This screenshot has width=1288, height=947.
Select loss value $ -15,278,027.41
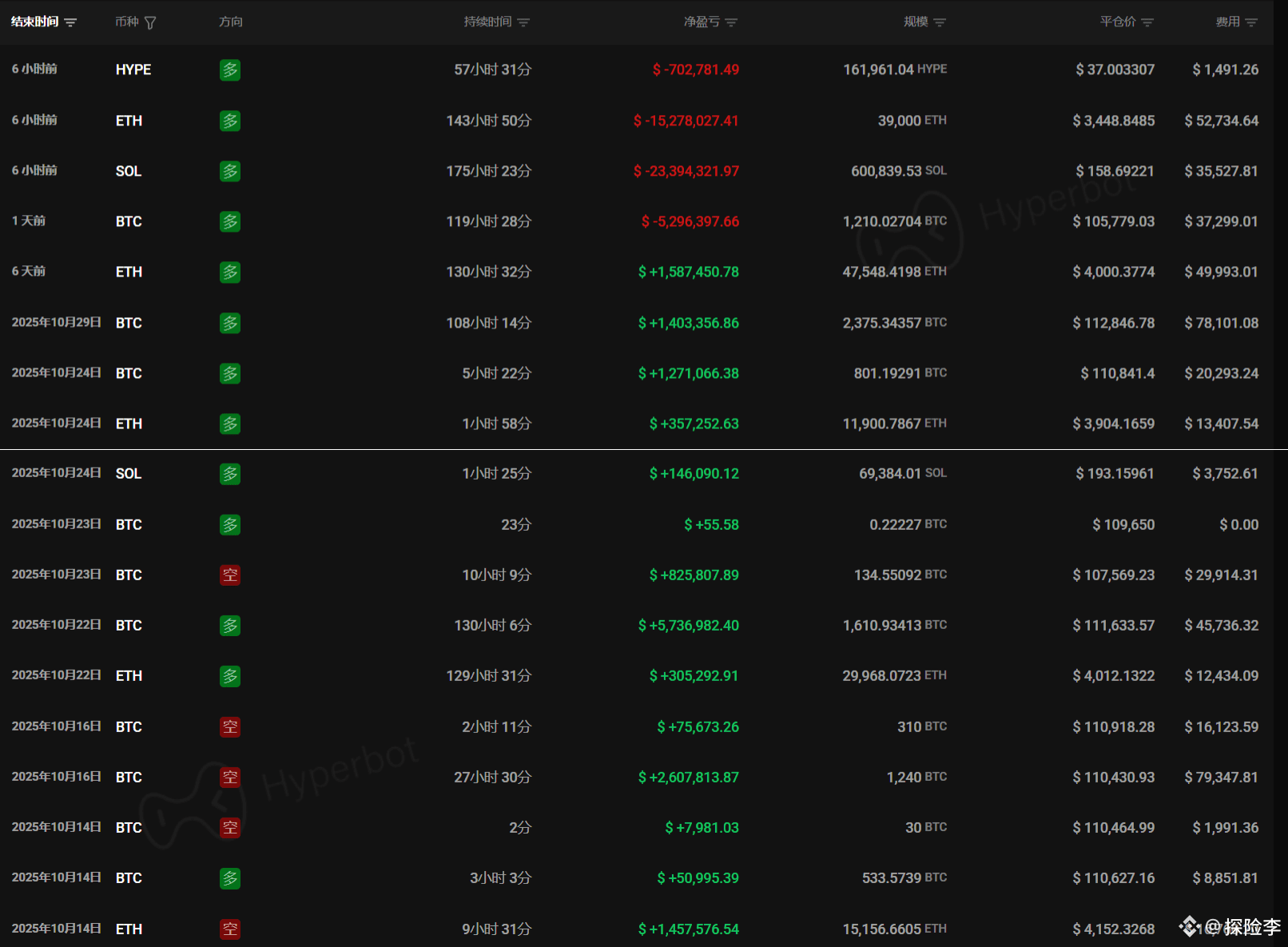[x=686, y=121]
